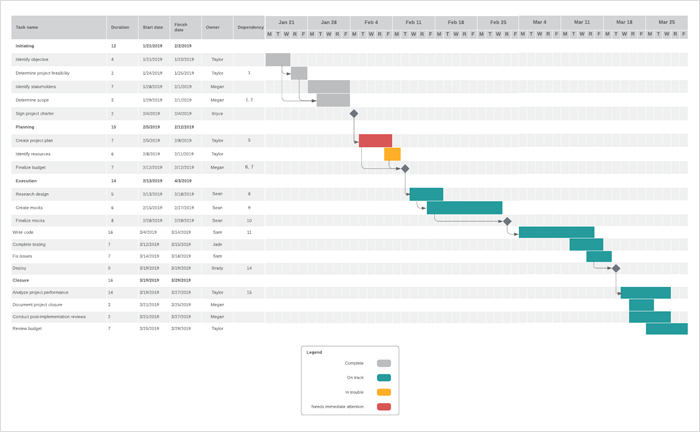Select the Feb 4 week header
The width and height of the screenshot is (700, 432).
pyautogui.click(x=371, y=22)
